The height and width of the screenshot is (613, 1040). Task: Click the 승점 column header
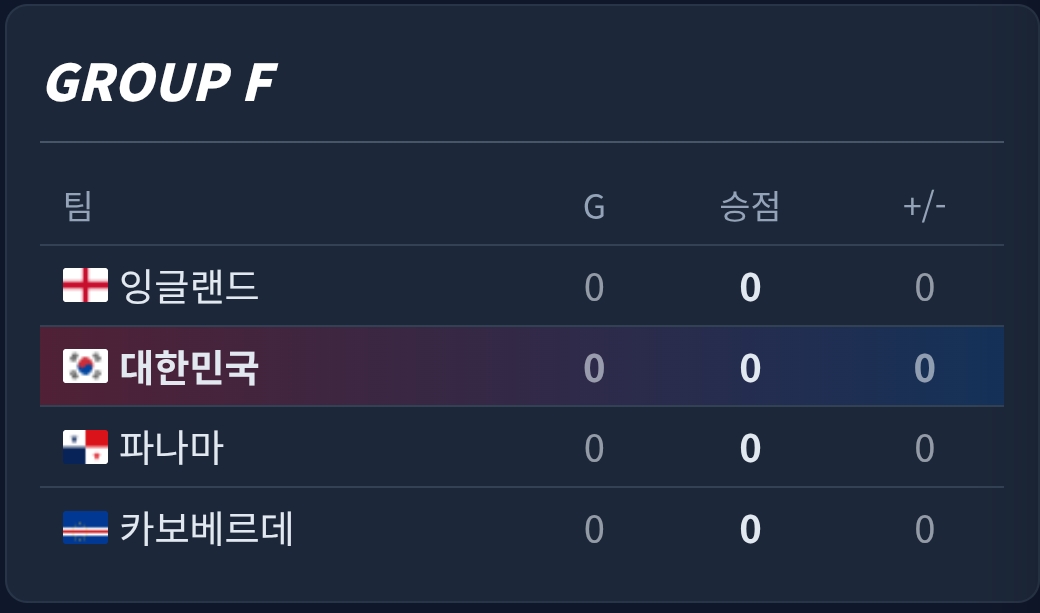click(750, 207)
